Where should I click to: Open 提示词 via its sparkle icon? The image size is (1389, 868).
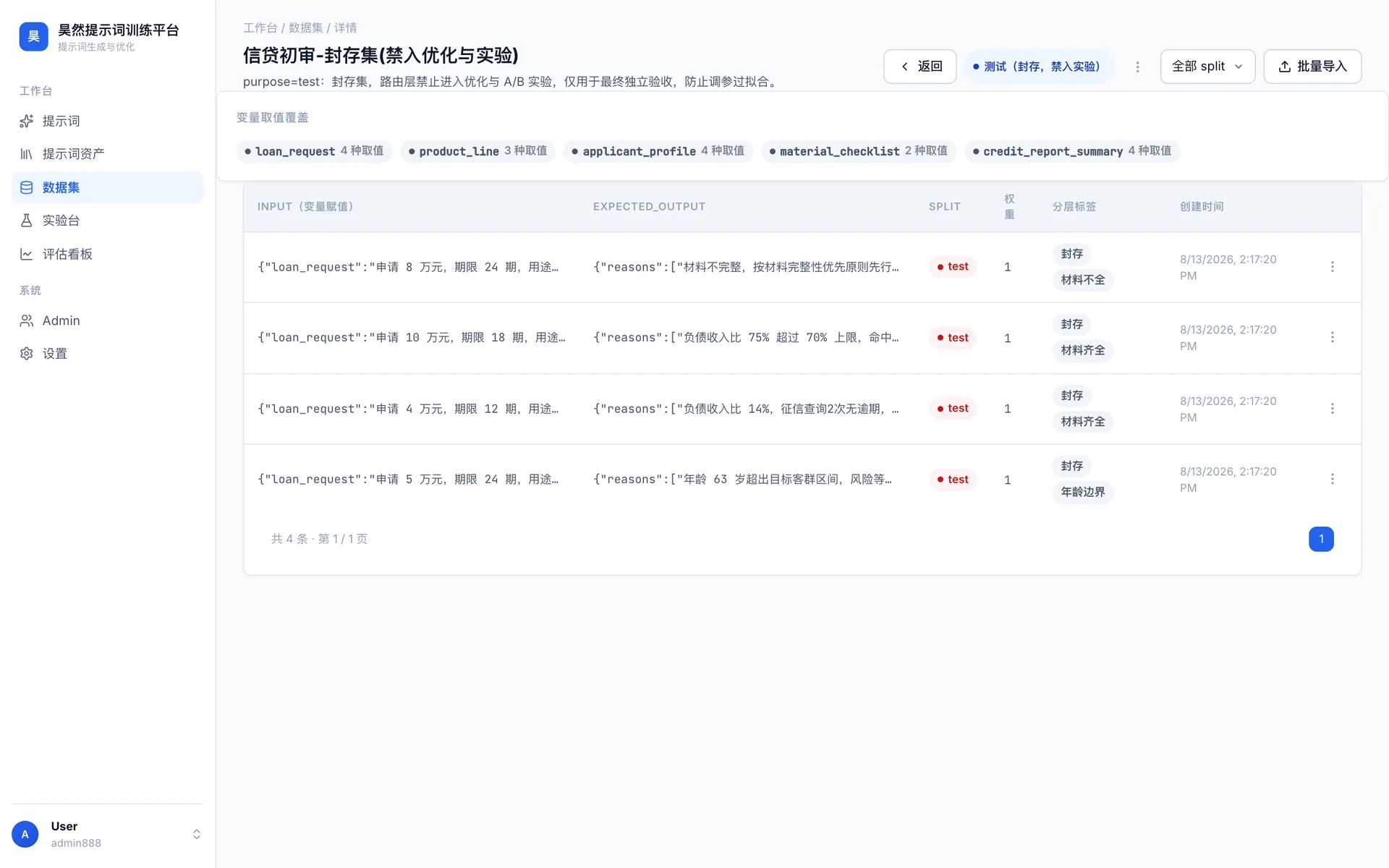pos(27,121)
